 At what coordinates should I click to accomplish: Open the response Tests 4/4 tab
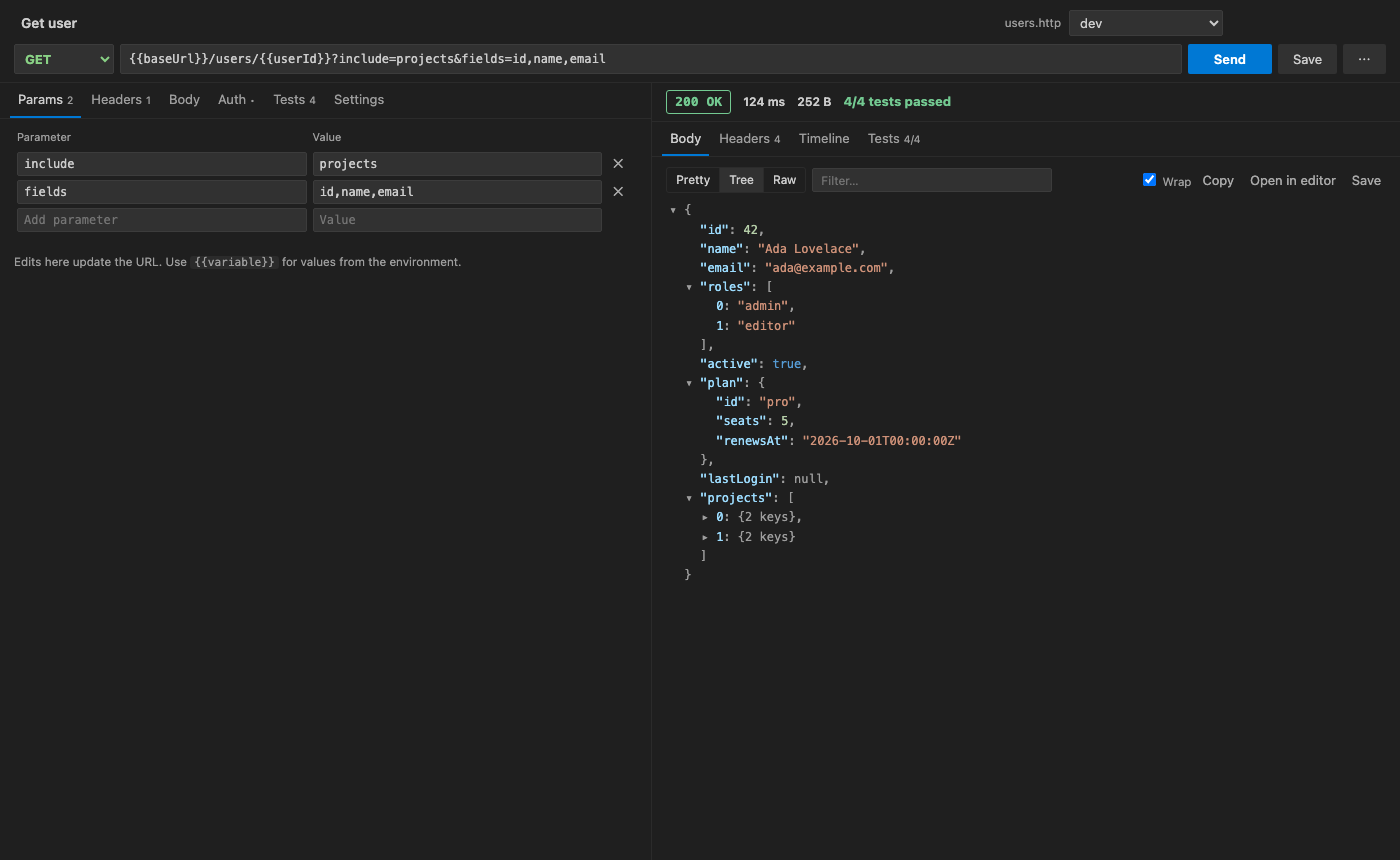point(894,139)
